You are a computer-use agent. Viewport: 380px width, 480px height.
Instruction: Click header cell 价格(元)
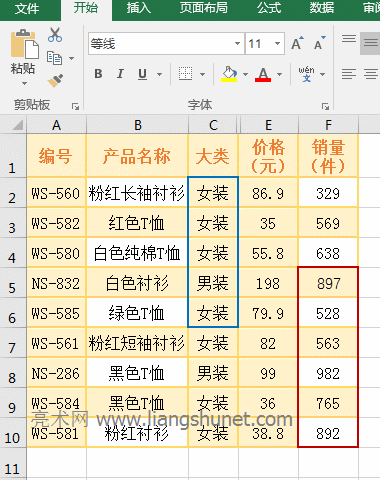(269, 156)
